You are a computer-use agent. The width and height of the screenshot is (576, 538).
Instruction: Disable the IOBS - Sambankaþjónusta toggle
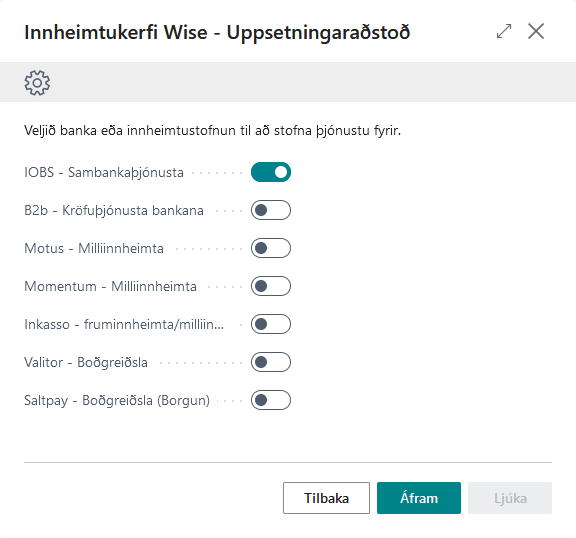(x=271, y=172)
